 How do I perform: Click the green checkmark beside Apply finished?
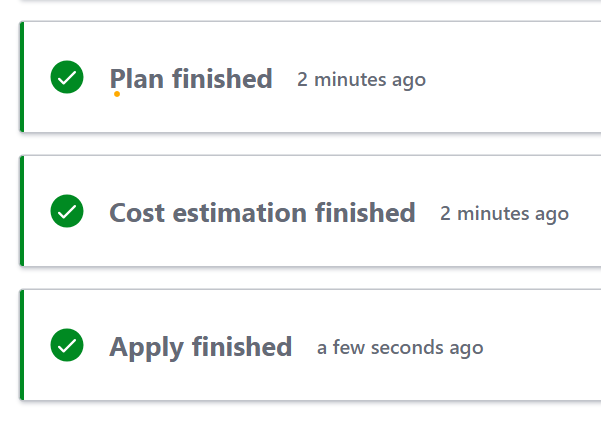point(67,345)
